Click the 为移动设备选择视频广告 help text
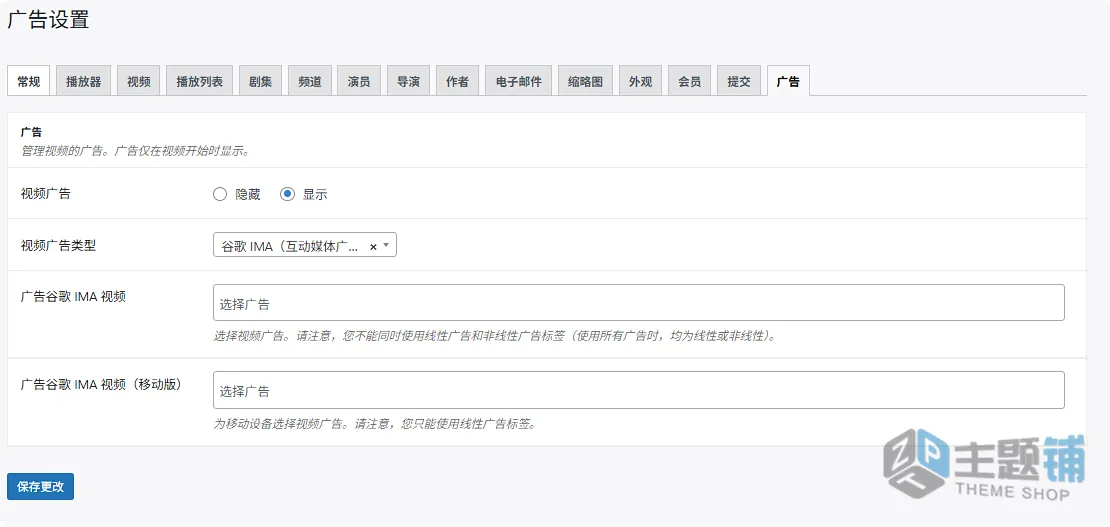The width and height of the screenshot is (1110, 527). click(375, 424)
